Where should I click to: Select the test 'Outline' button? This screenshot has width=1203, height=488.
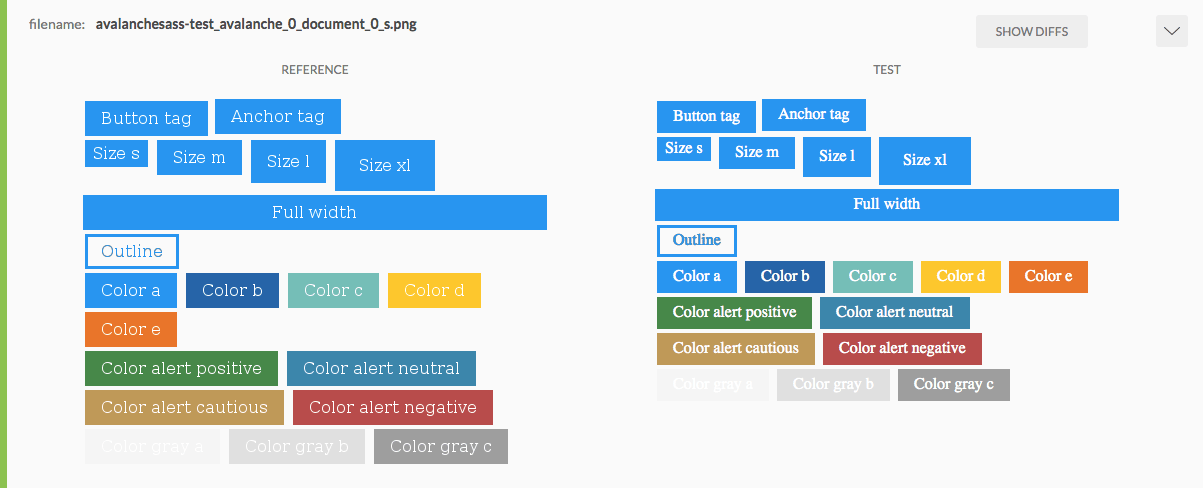tap(696, 240)
